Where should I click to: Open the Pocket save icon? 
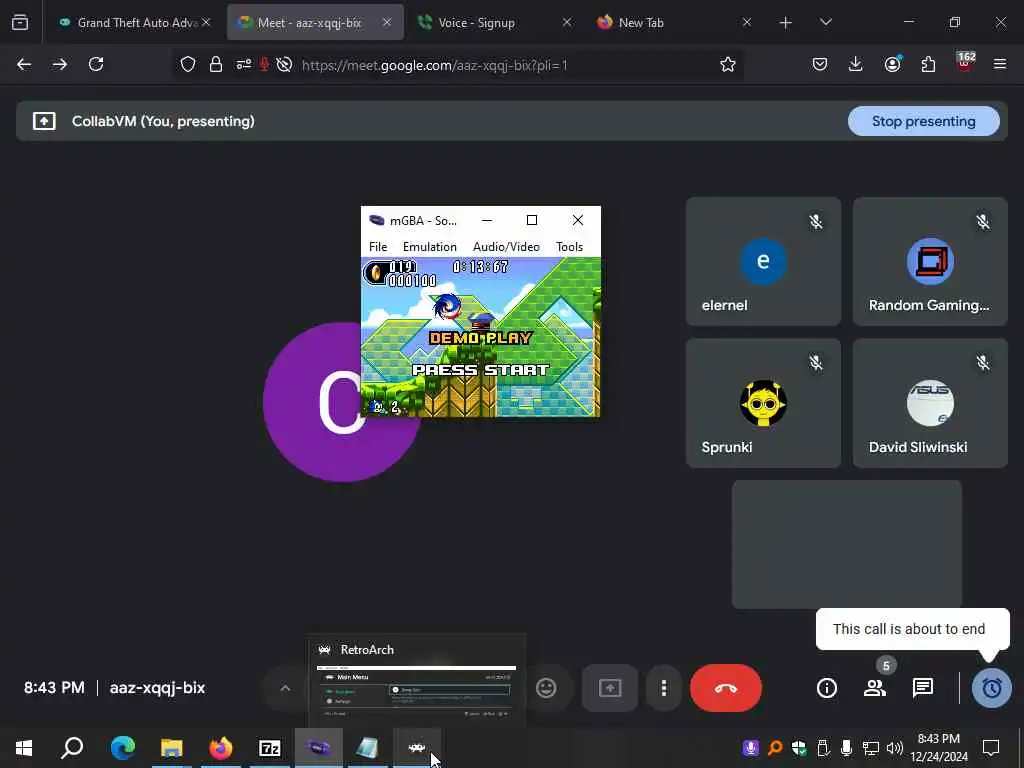coord(820,64)
